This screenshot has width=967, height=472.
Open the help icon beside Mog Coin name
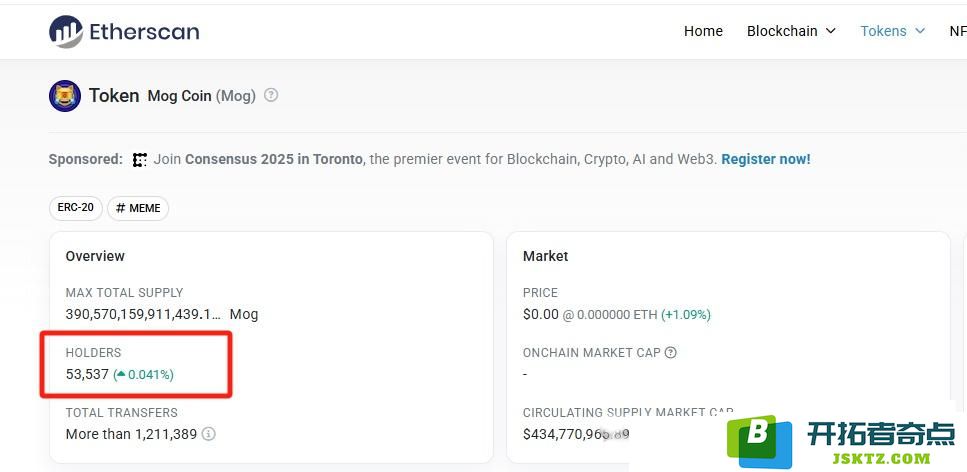tap(271, 96)
